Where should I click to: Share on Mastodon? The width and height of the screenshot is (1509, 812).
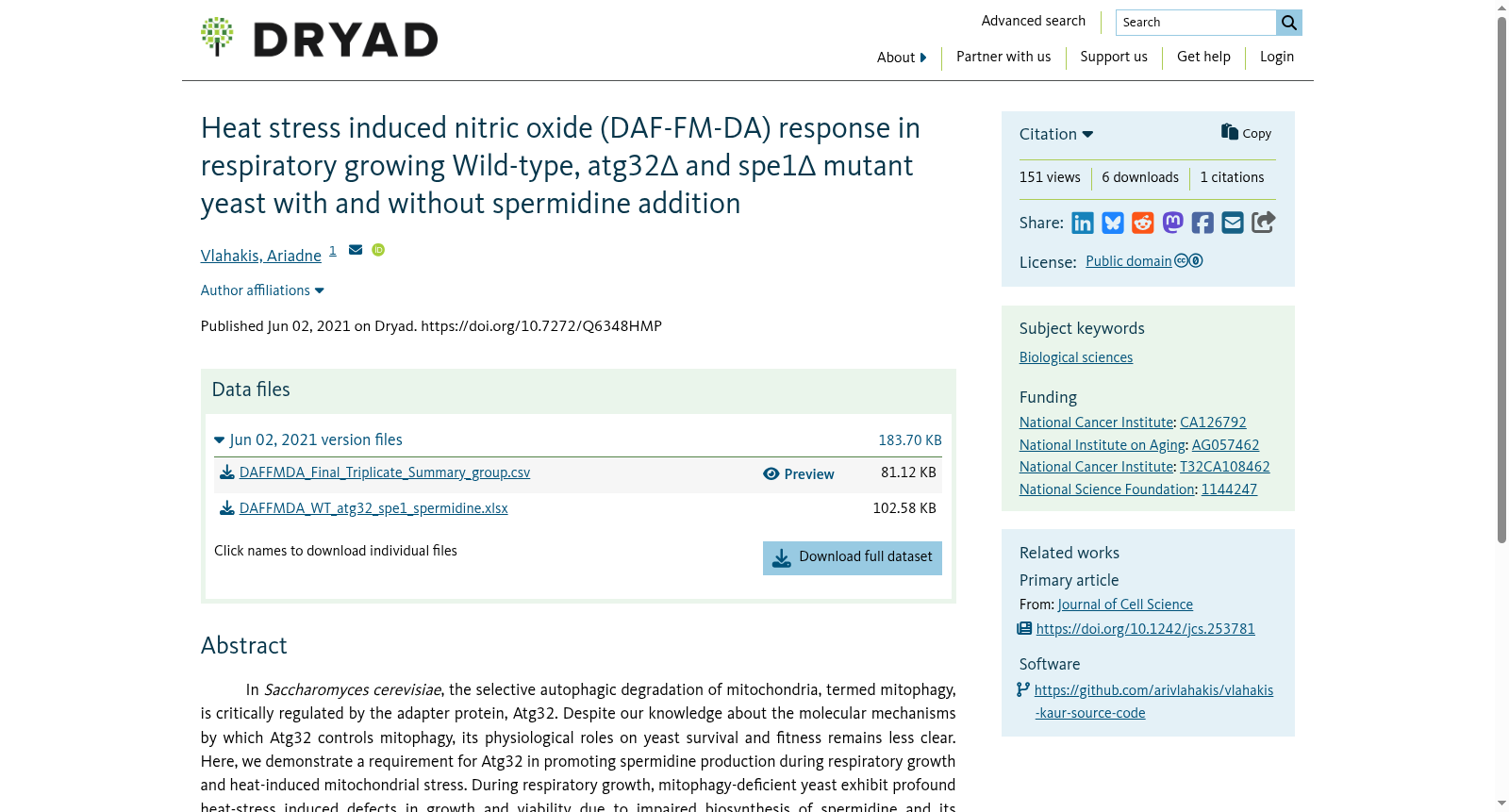click(x=1173, y=223)
